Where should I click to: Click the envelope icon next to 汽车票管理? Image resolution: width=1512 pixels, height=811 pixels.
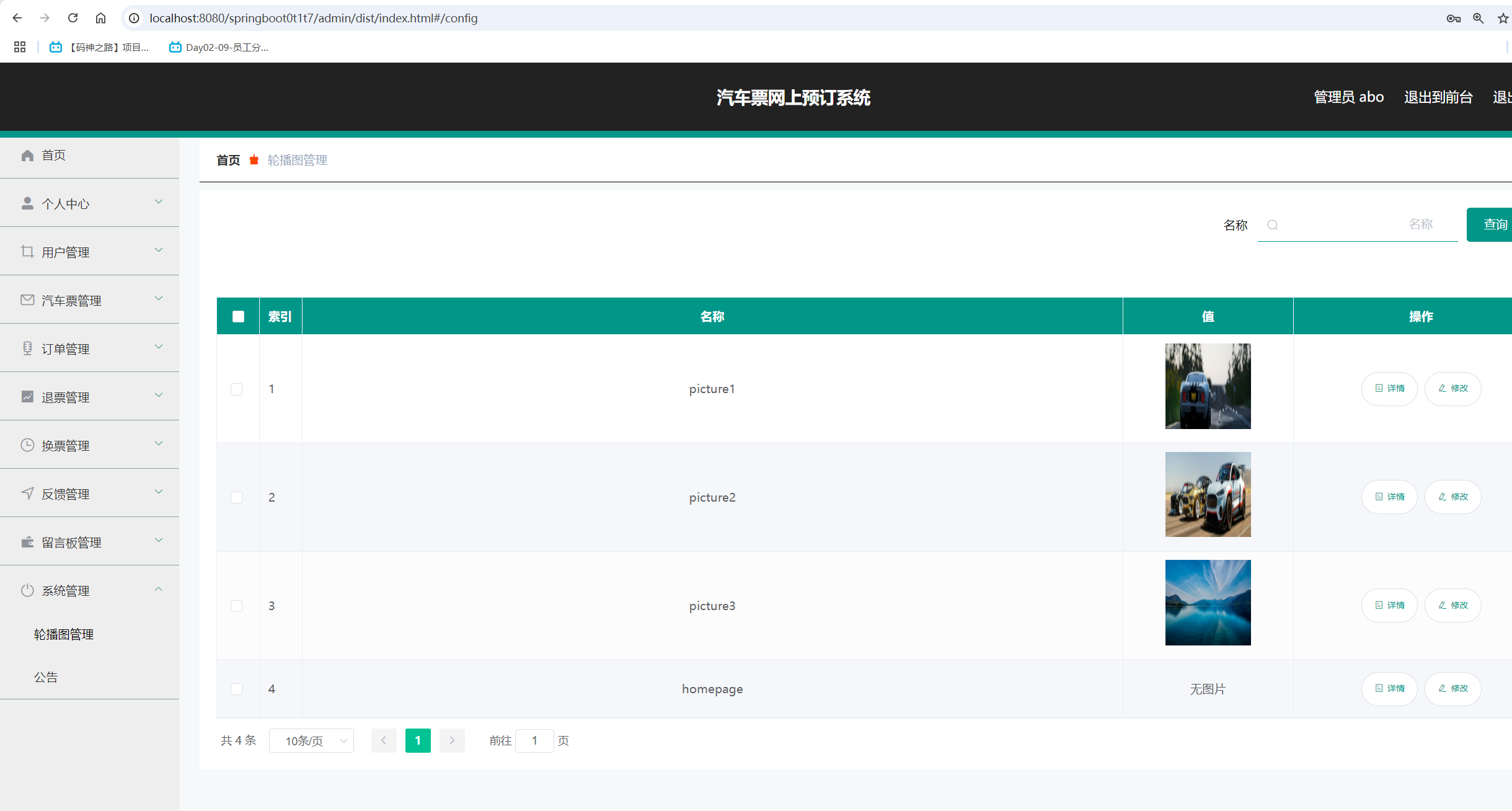pos(27,300)
